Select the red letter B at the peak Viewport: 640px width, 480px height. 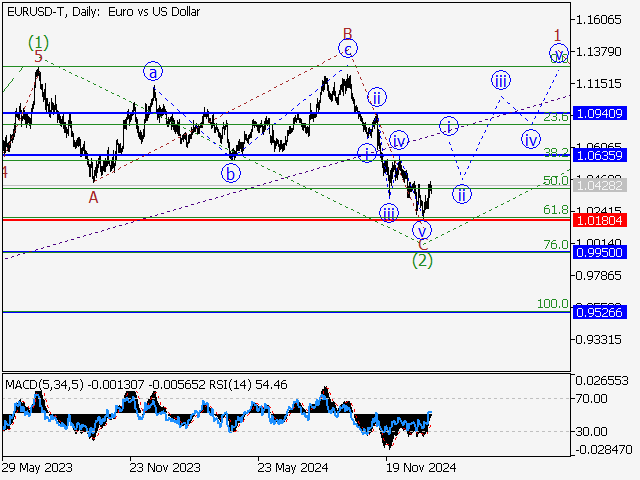(x=348, y=33)
